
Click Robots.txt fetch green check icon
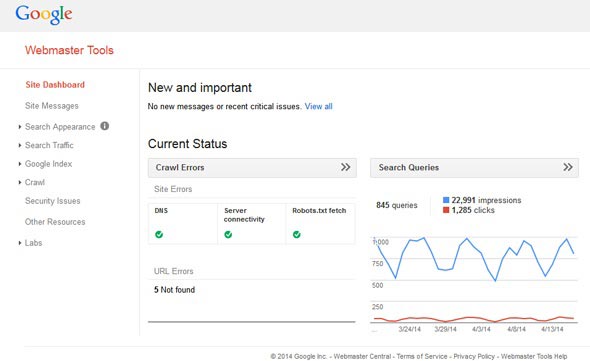pyautogui.click(x=297, y=235)
